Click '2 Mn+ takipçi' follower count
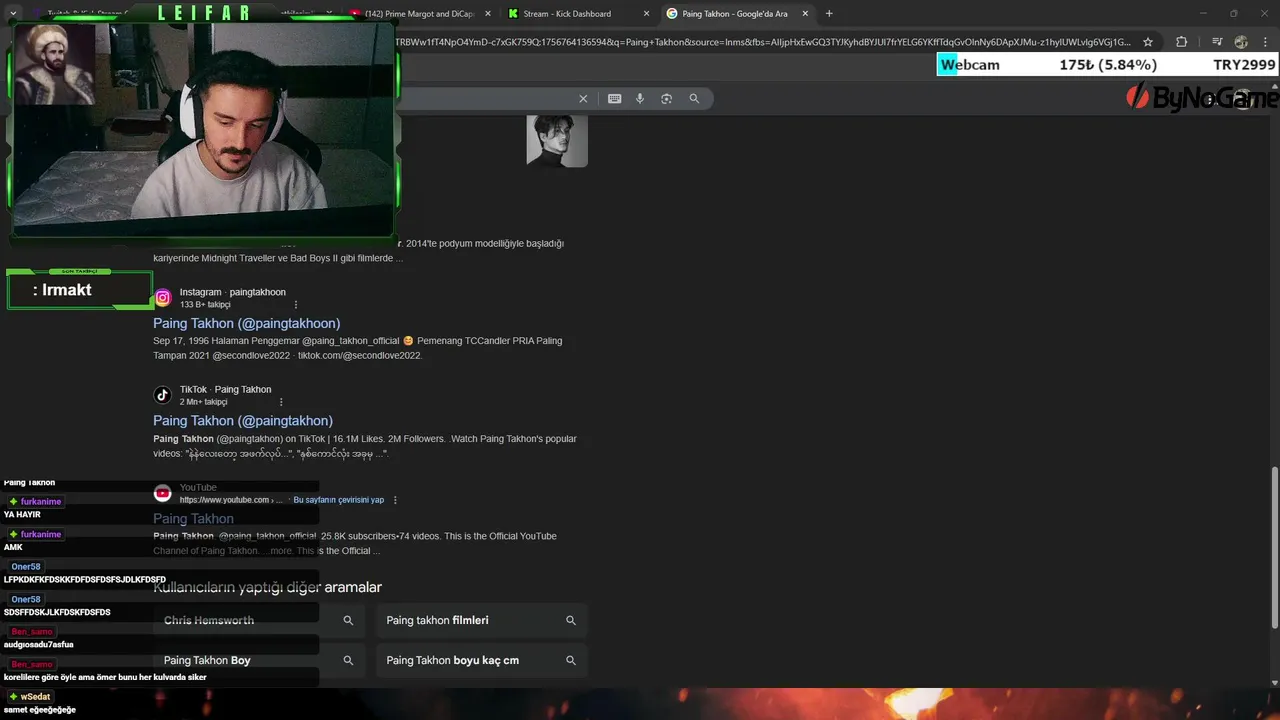1280x720 pixels. (204, 401)
